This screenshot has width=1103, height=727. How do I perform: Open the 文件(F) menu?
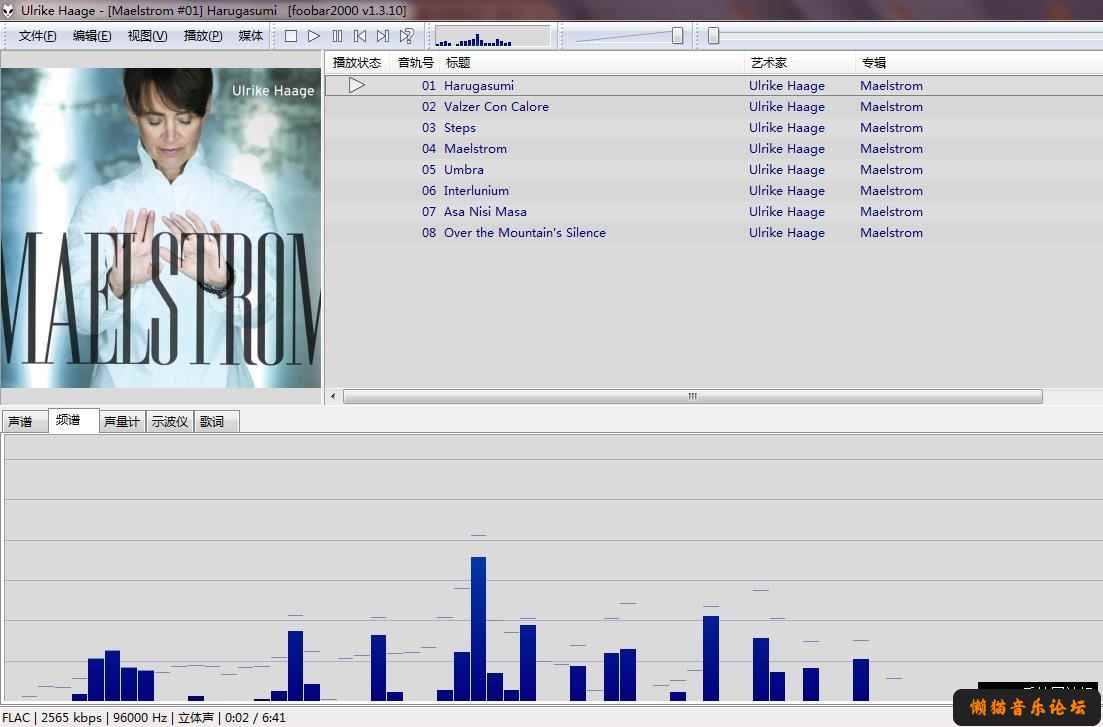[37, 36]
